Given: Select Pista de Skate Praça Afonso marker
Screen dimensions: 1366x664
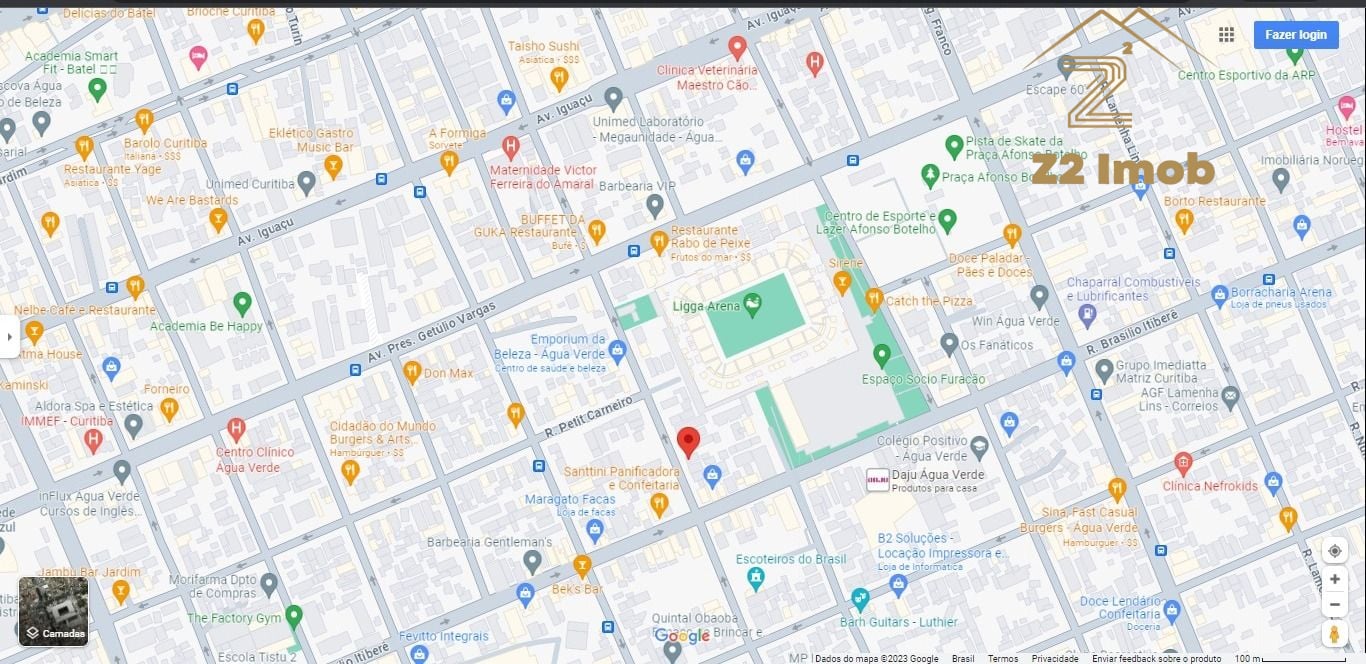Looking at the screenshot, I should (x=954, y=147).
